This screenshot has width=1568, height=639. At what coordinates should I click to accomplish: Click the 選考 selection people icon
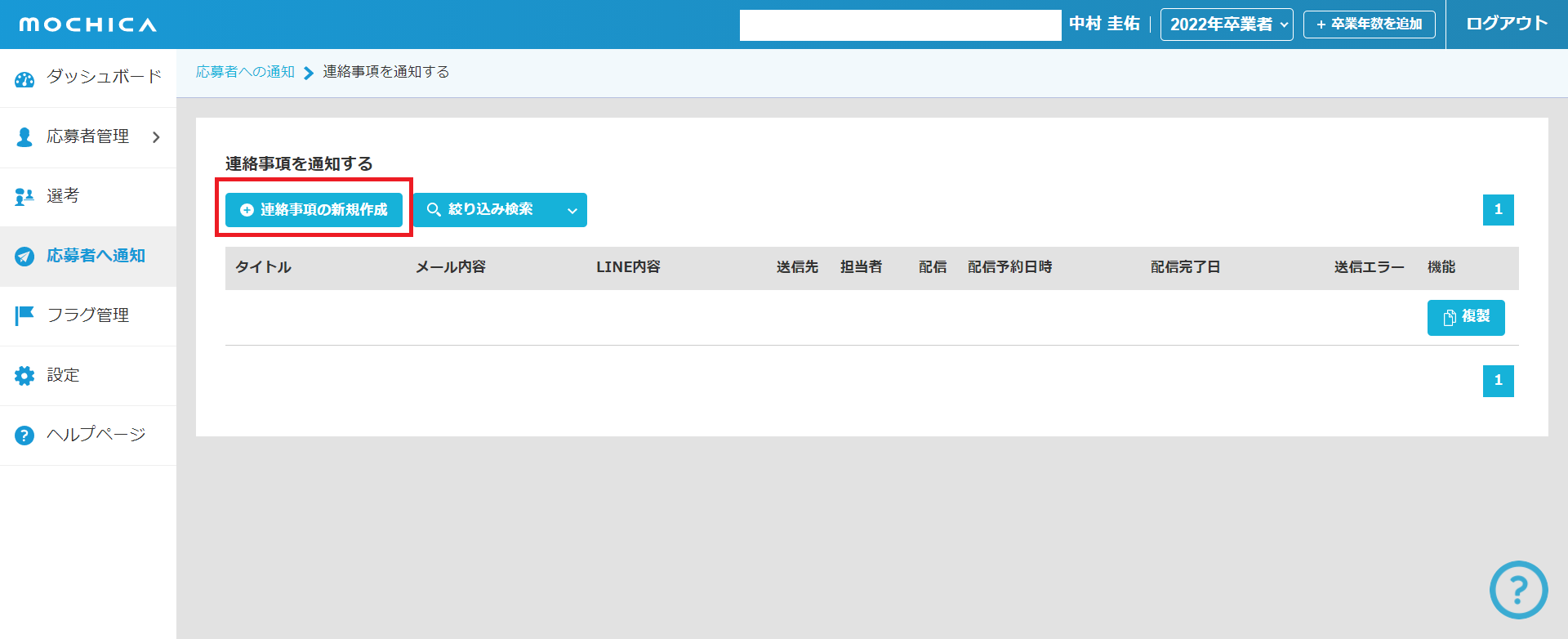click(x=24, y=197)
